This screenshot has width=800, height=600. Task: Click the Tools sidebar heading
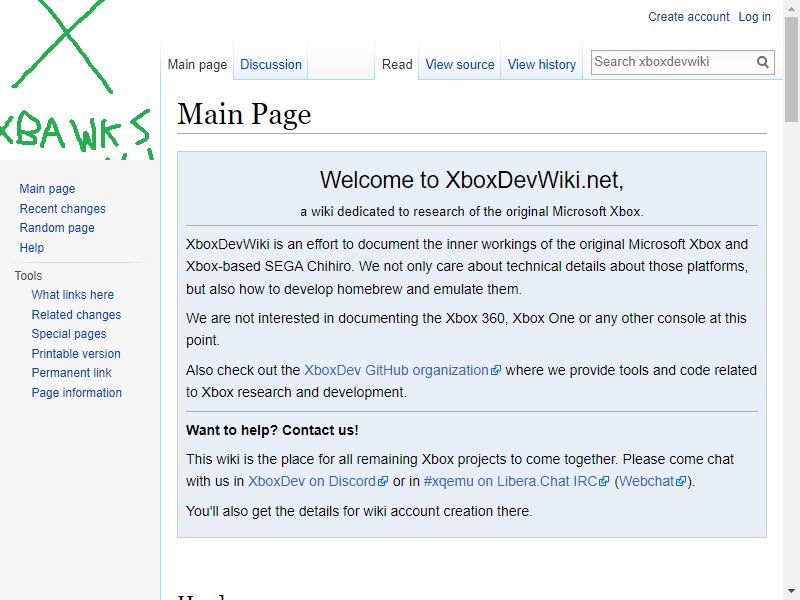coord(28,276)
